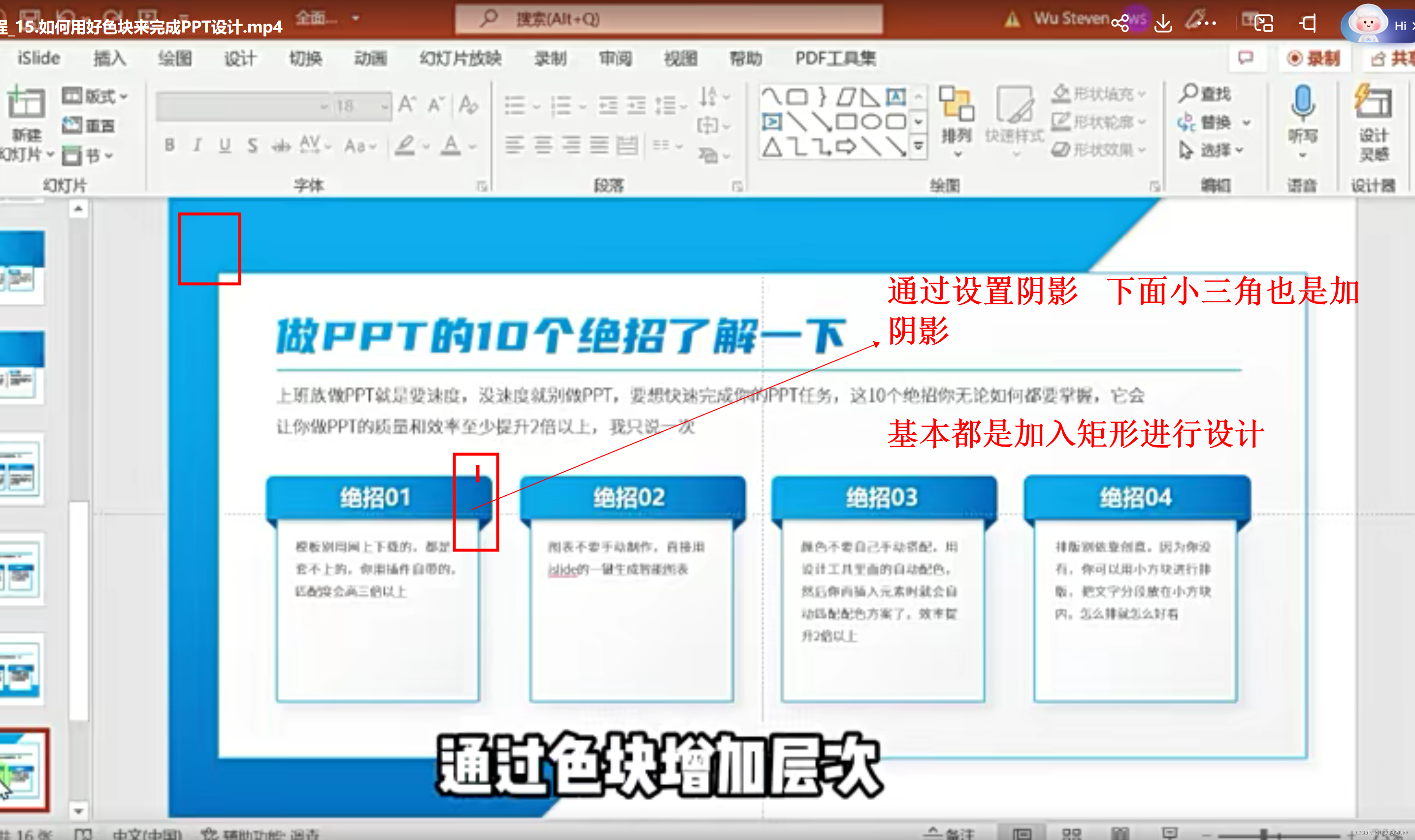Open the iSlide ribbon tab

coord(38,58)
